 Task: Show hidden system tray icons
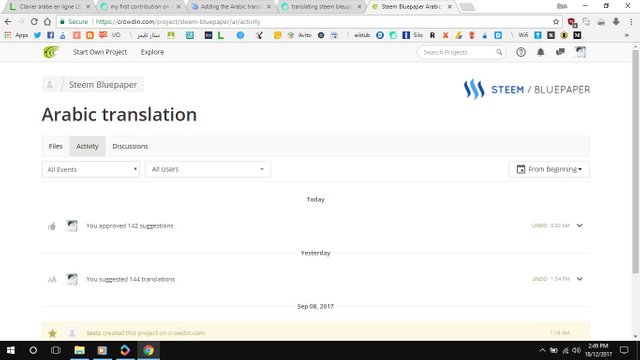point(542,350)
